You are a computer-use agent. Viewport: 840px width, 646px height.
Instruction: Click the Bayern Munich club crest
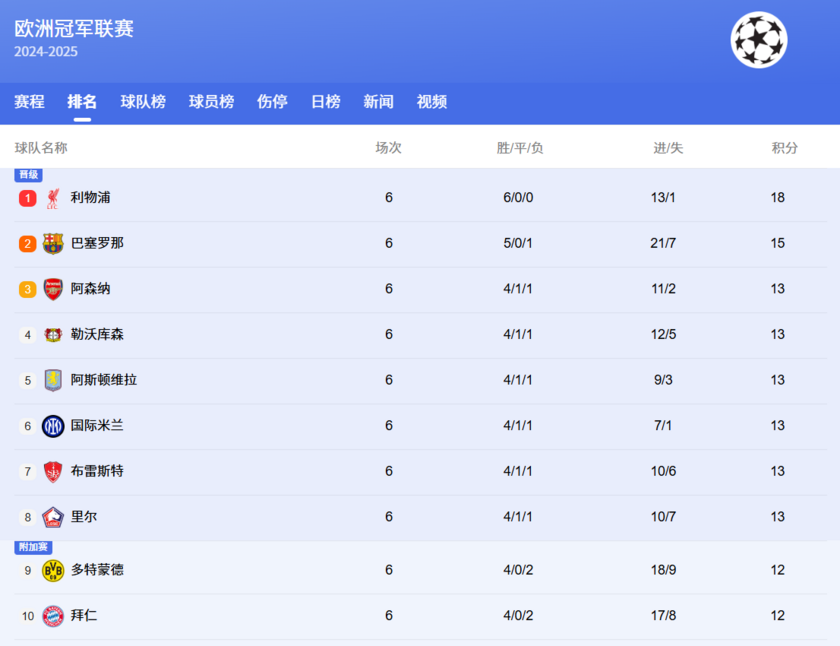coord(51,616)
